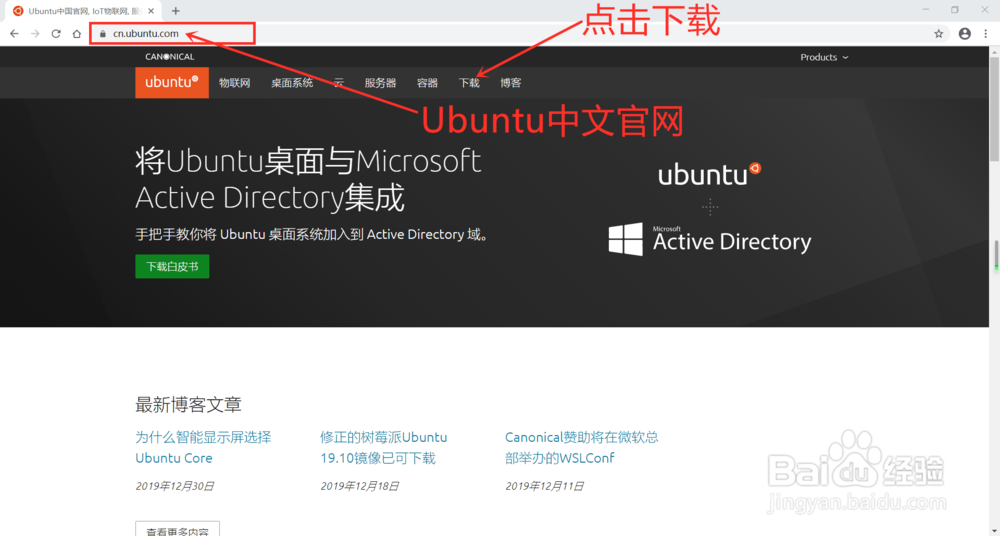The width and height of the screenshot is (1000, 536).
Task: Click the date 2019年12月11日
Action: 544,486
